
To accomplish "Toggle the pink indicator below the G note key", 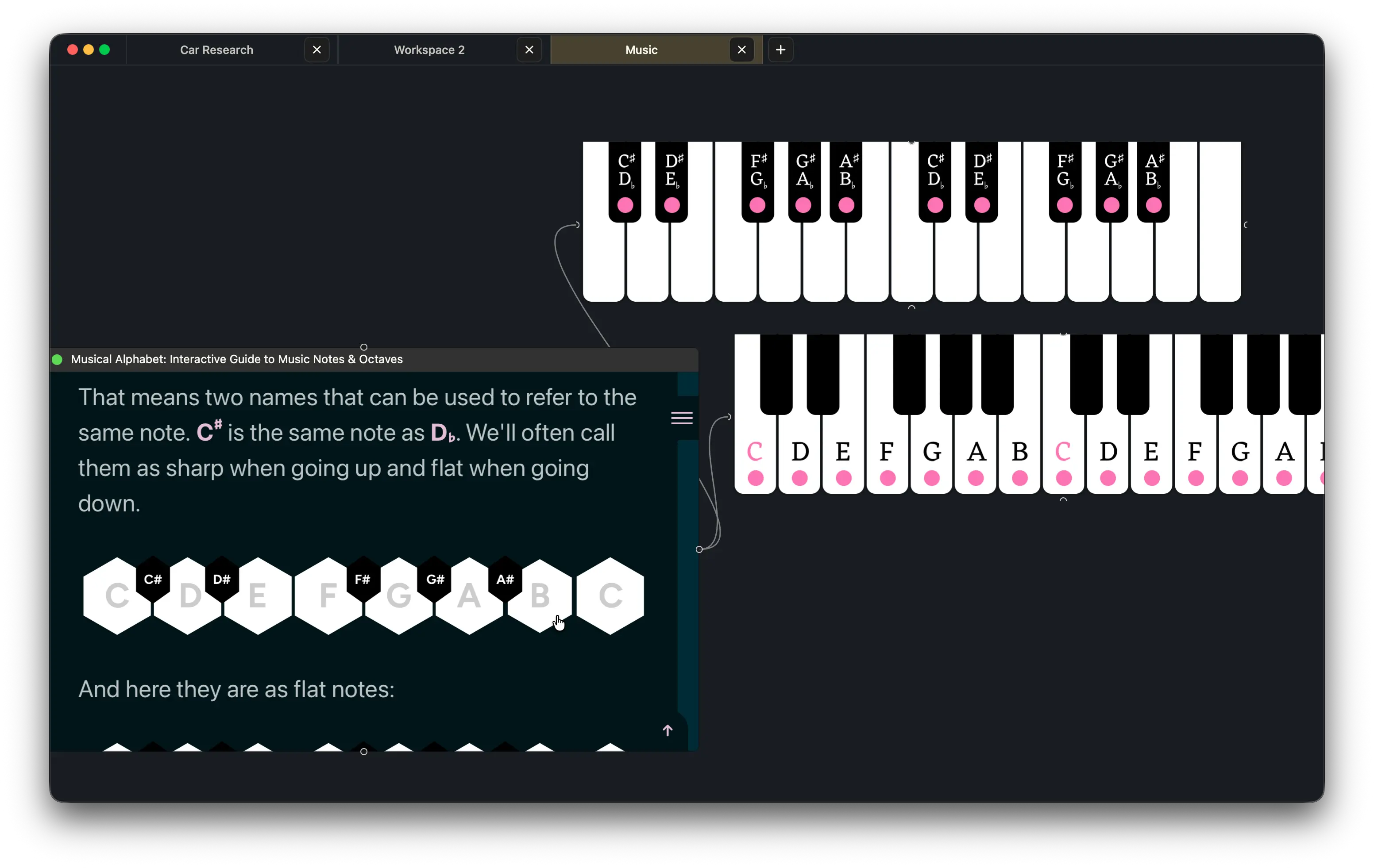I will (x=931, y=479).
